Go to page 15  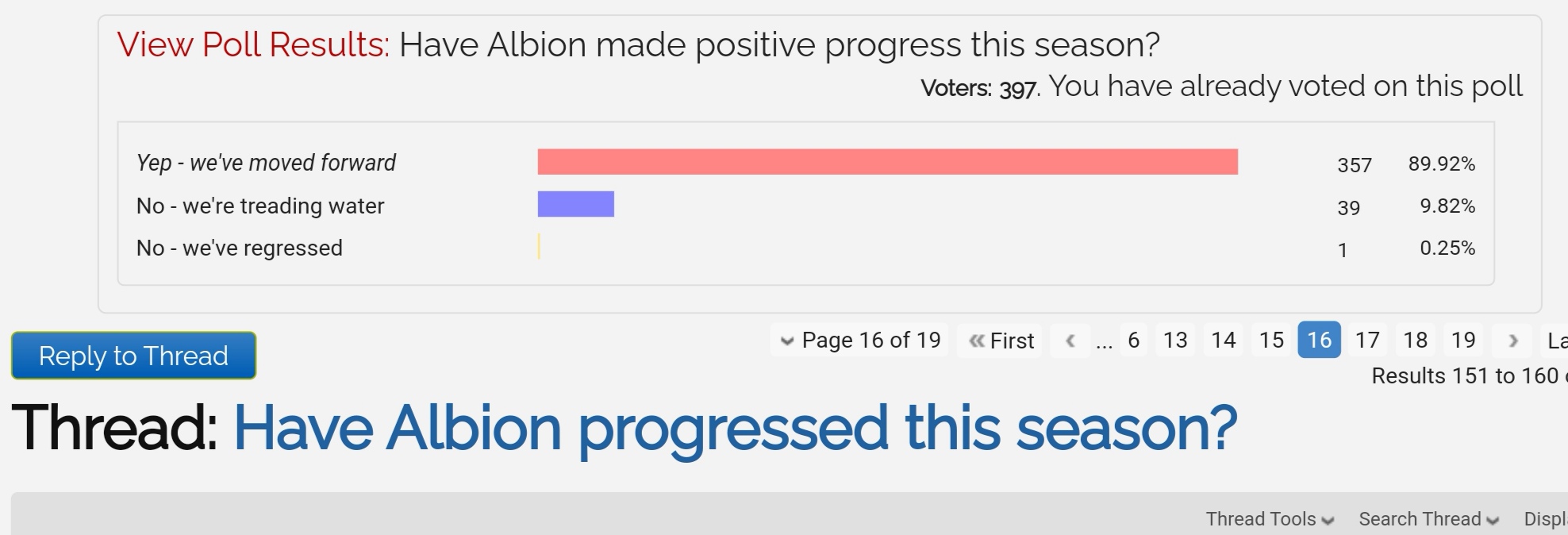tap(1271, 341)
